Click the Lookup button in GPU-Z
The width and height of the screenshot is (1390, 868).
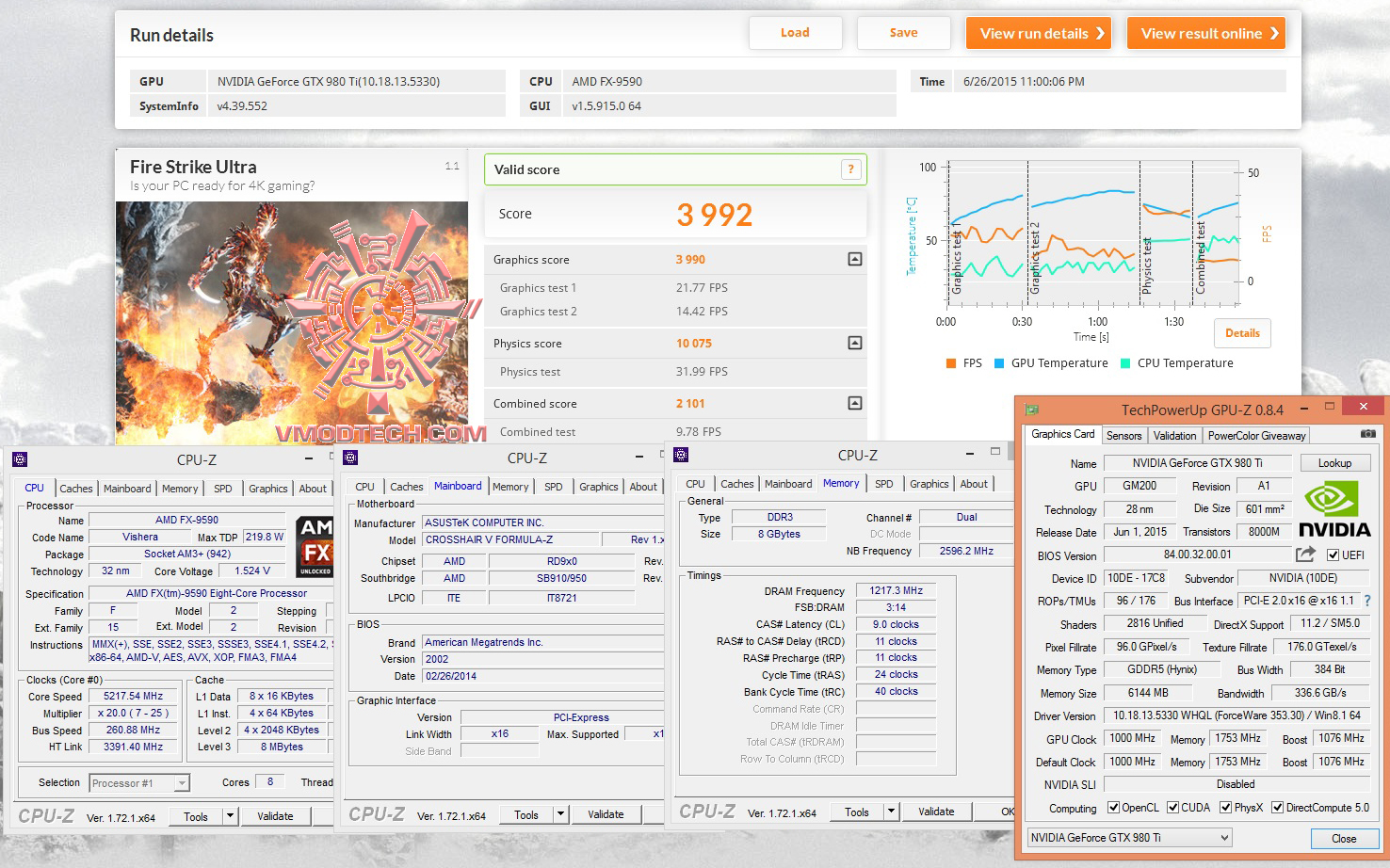coord(1334,462)
